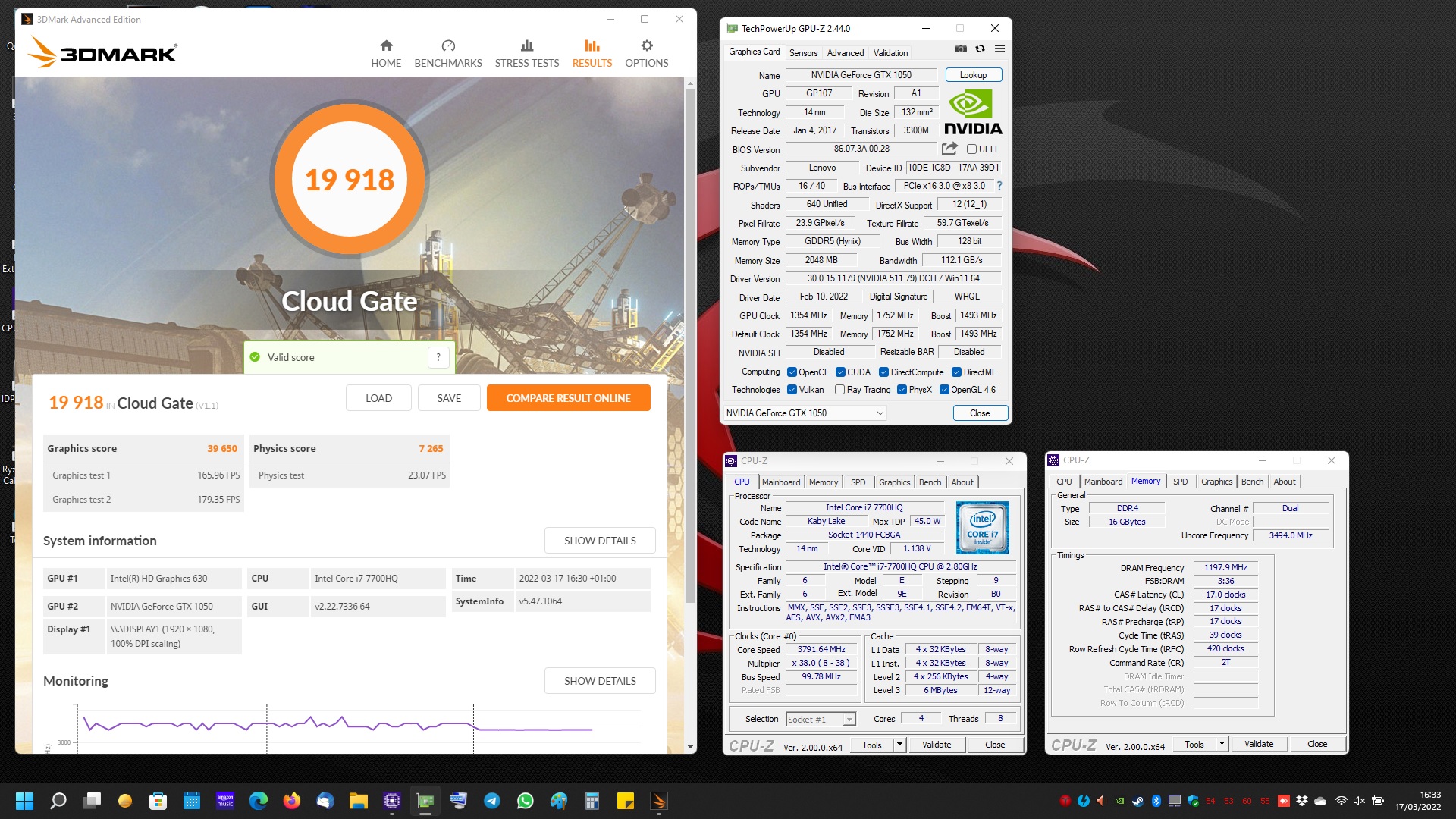Toggle Ray Tracing checkbox
1456x819 pixels.
tap(839, 390)
